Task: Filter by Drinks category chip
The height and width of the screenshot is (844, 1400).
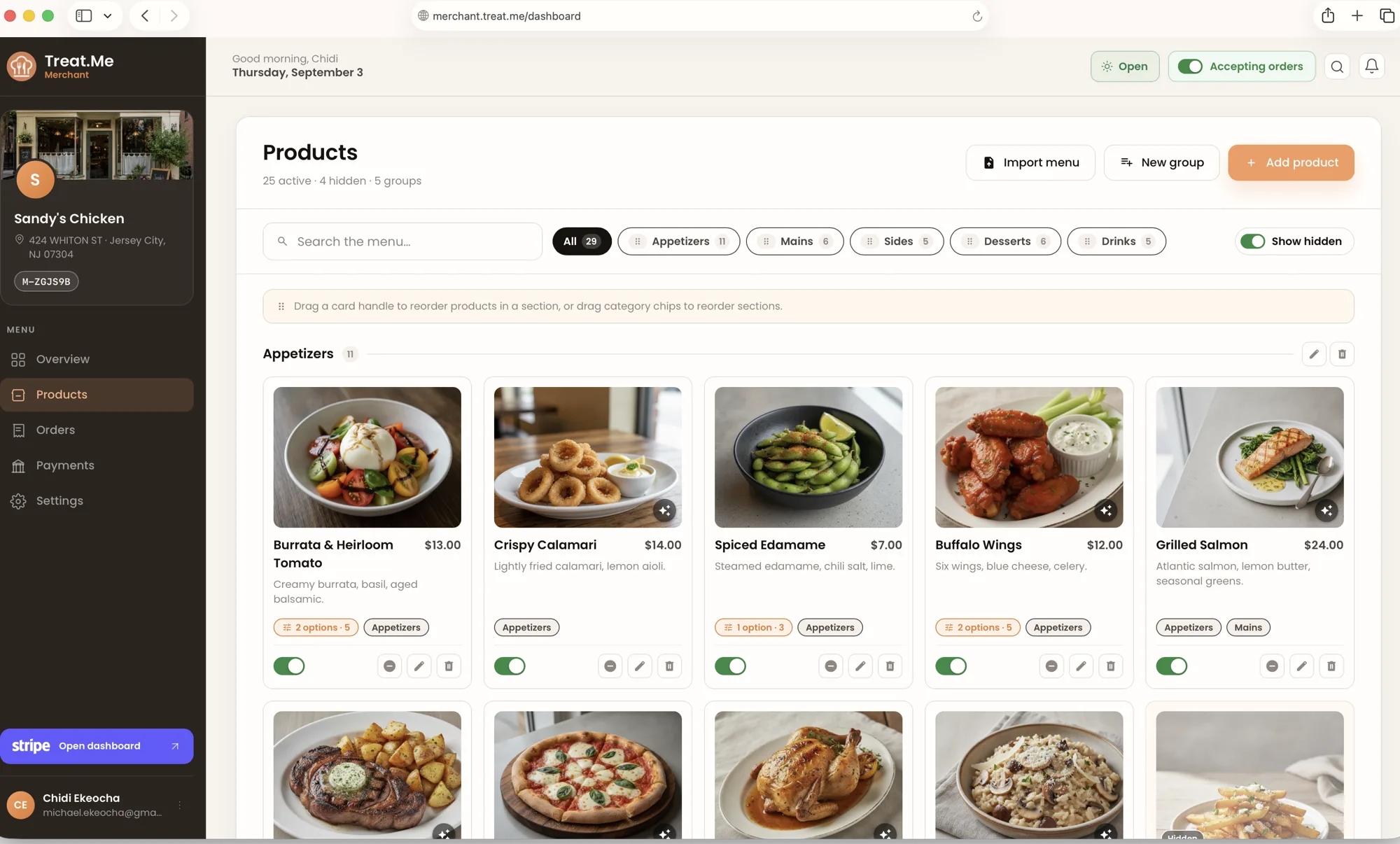Action: click(1116, 241)
